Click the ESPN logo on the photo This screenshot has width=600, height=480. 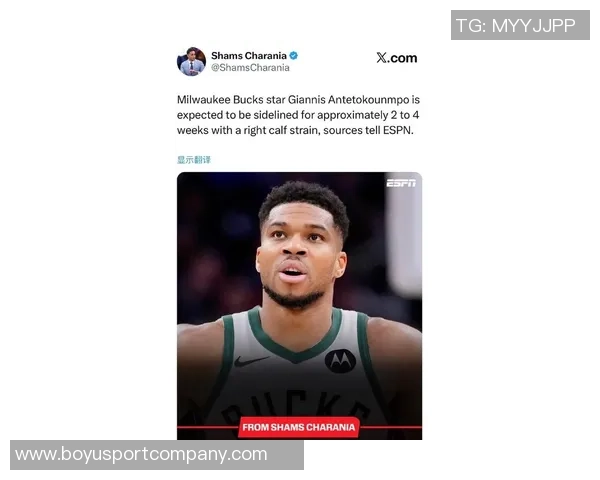(x=401, y=183)
